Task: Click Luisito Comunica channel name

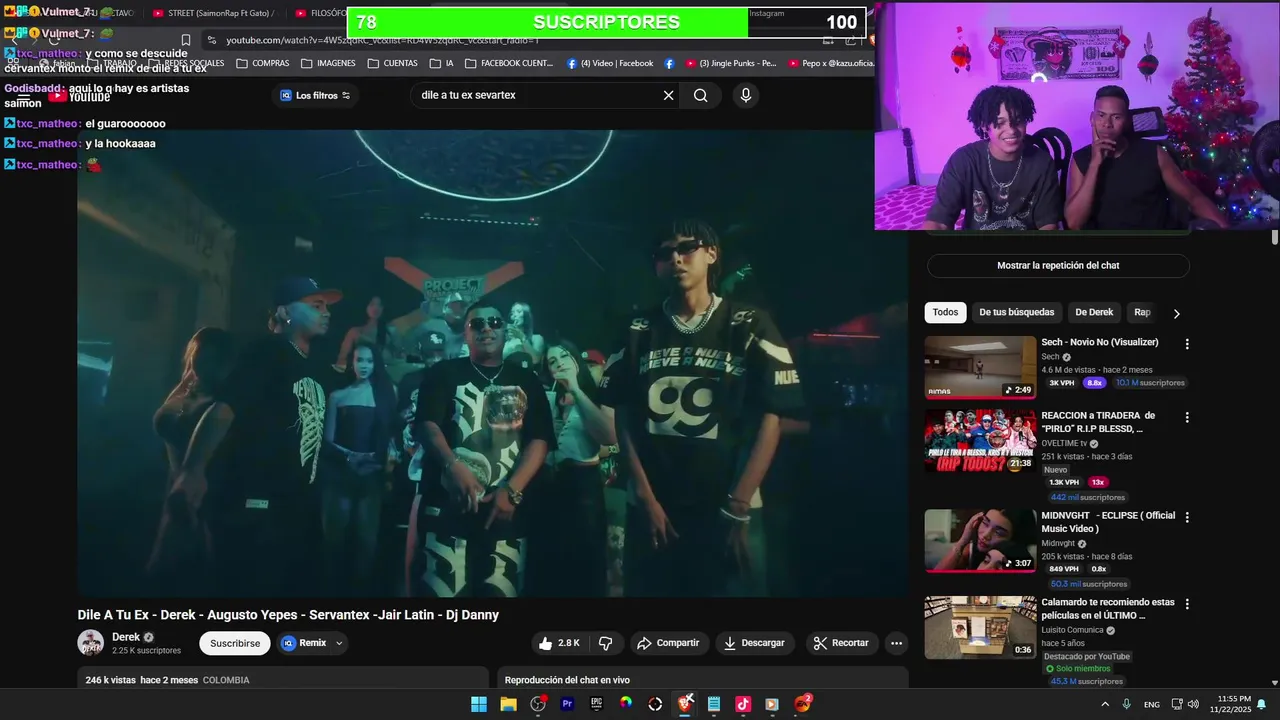Action: tap(1072, 630)
